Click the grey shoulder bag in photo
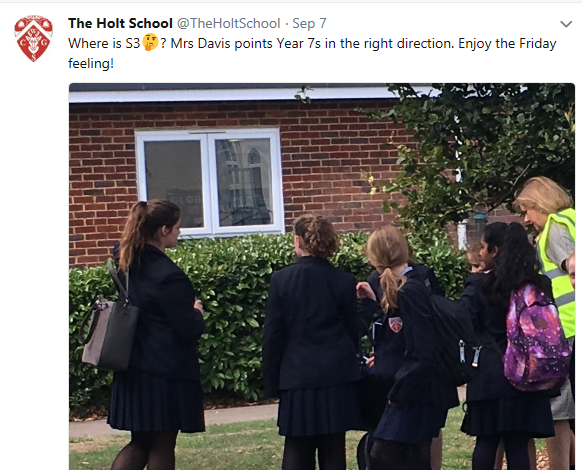Screen dimensions: 582x470 [x=109, y=333]
